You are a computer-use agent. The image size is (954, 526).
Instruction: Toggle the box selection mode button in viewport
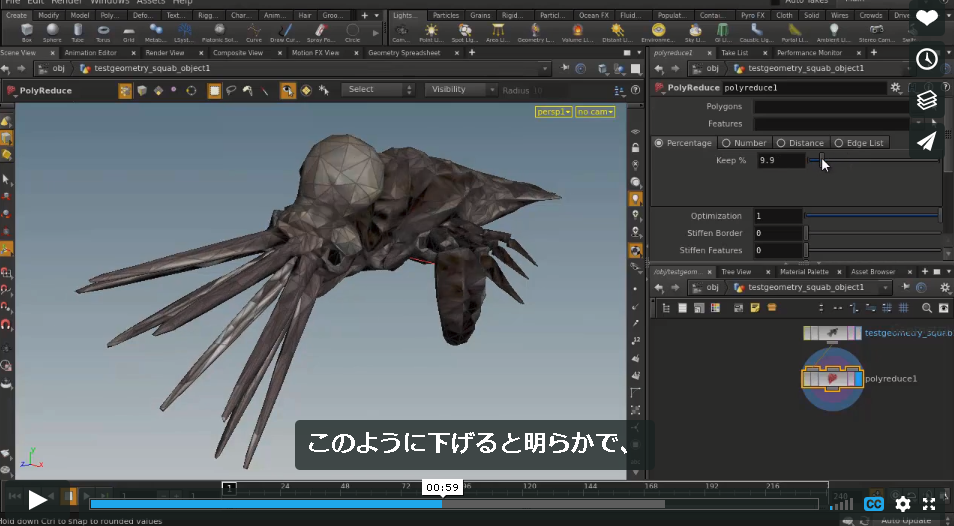click(214, 91)
